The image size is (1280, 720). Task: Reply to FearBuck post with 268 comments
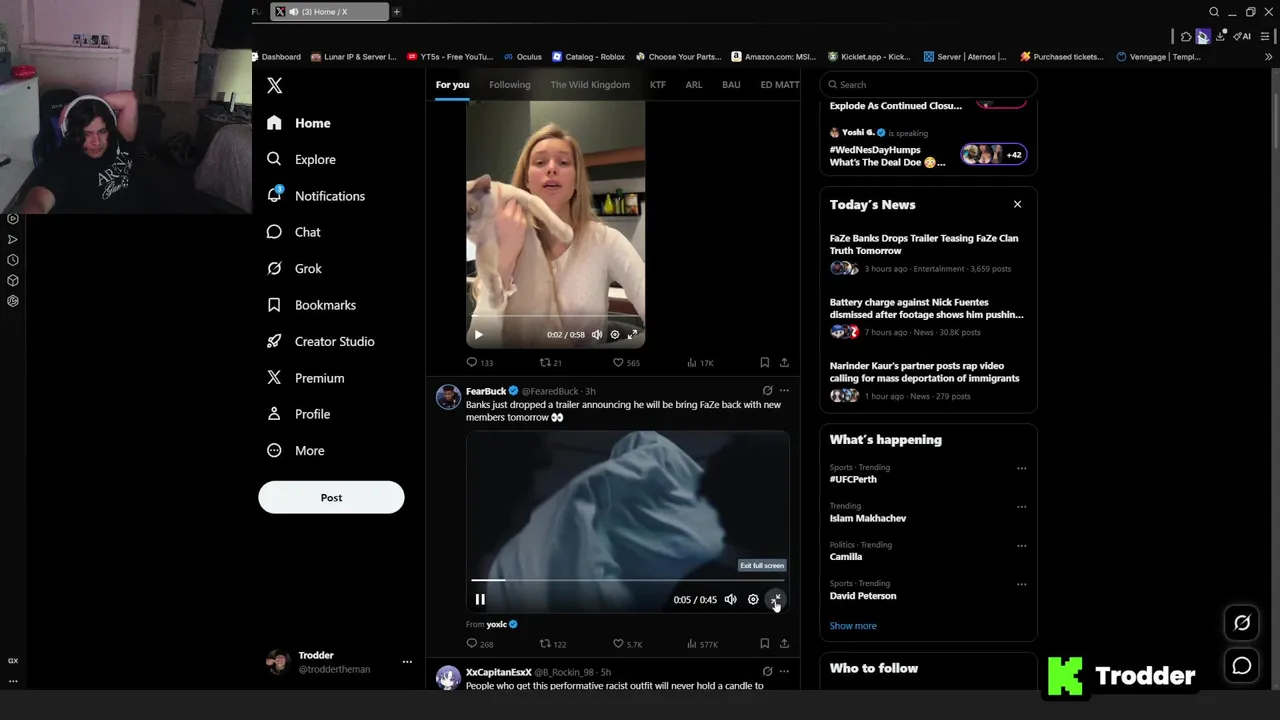click(x=480, y=645)
